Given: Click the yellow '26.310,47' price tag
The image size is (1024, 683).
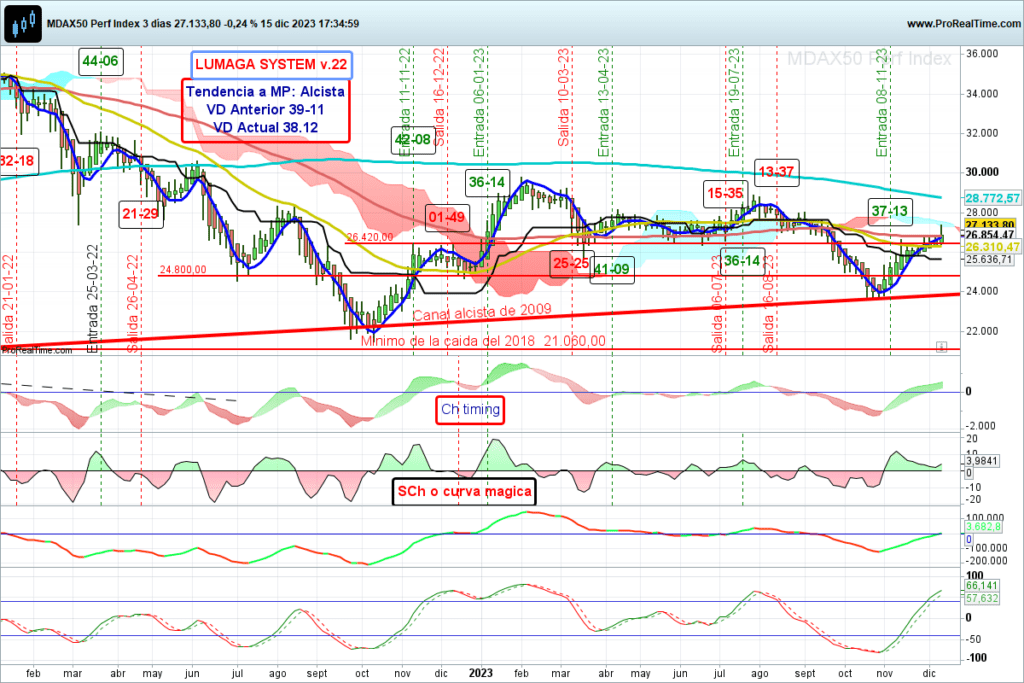Looking at the screenshot, I should (x=992, y=247).
